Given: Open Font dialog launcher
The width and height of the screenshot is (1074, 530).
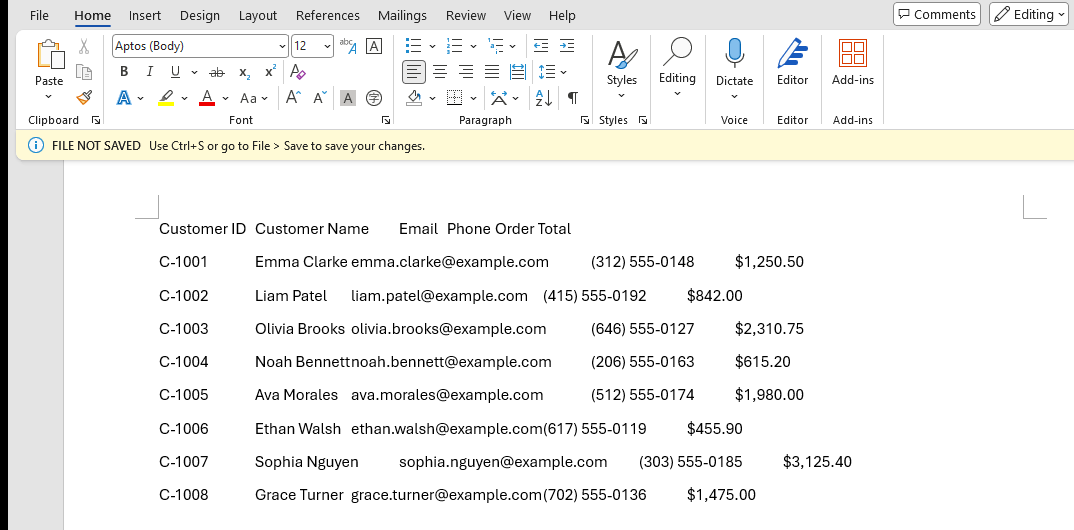Looking at the screenshot, I should (x=386, y=121).
